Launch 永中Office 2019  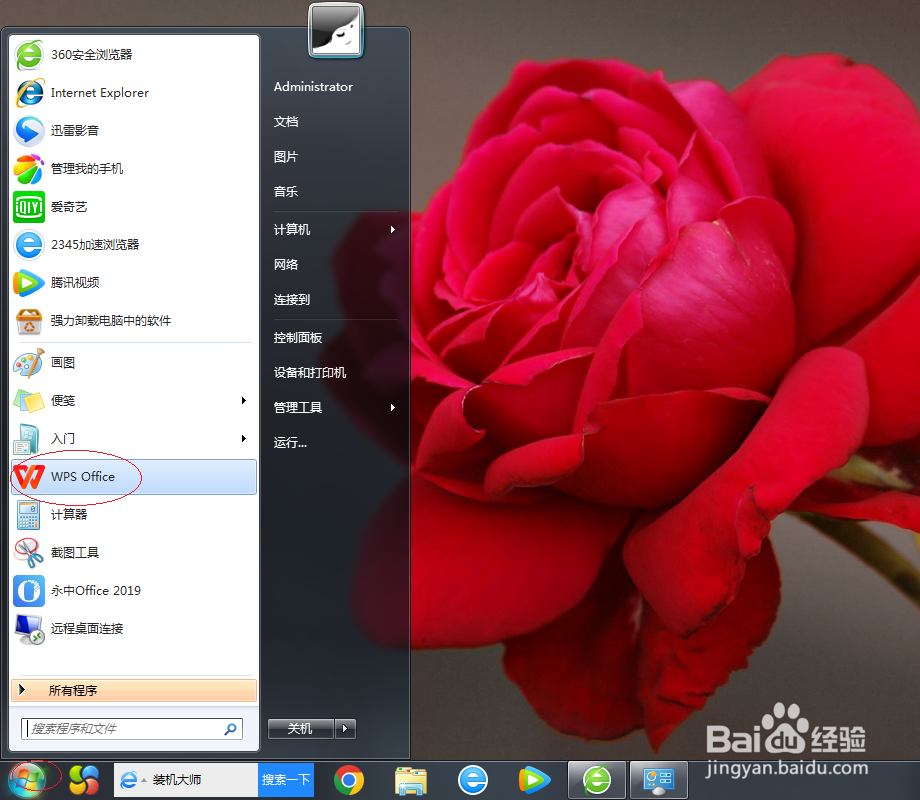(x=134, y=590)
